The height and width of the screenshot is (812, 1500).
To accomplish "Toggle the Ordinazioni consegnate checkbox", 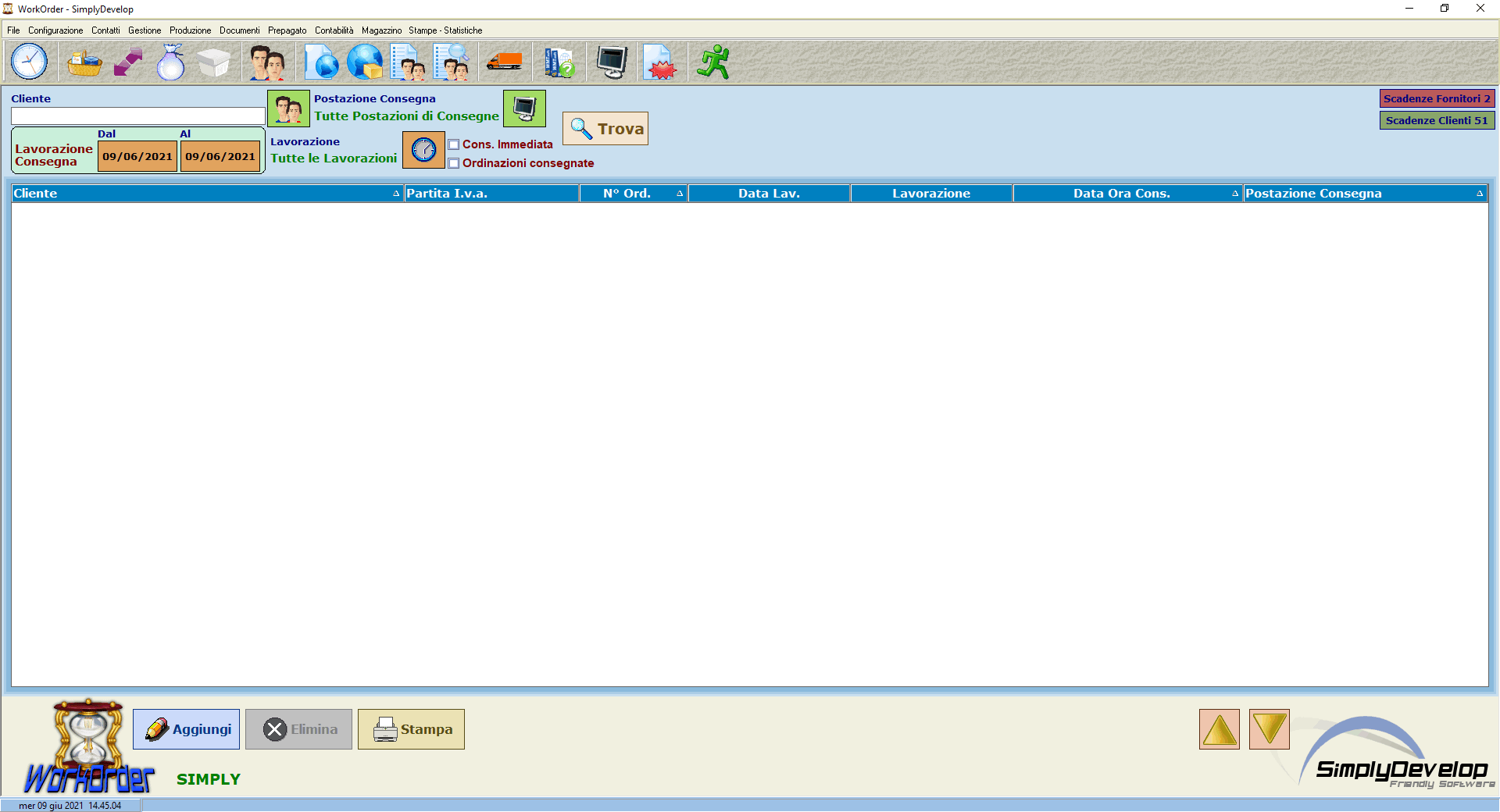I will (x=454, y=163).
